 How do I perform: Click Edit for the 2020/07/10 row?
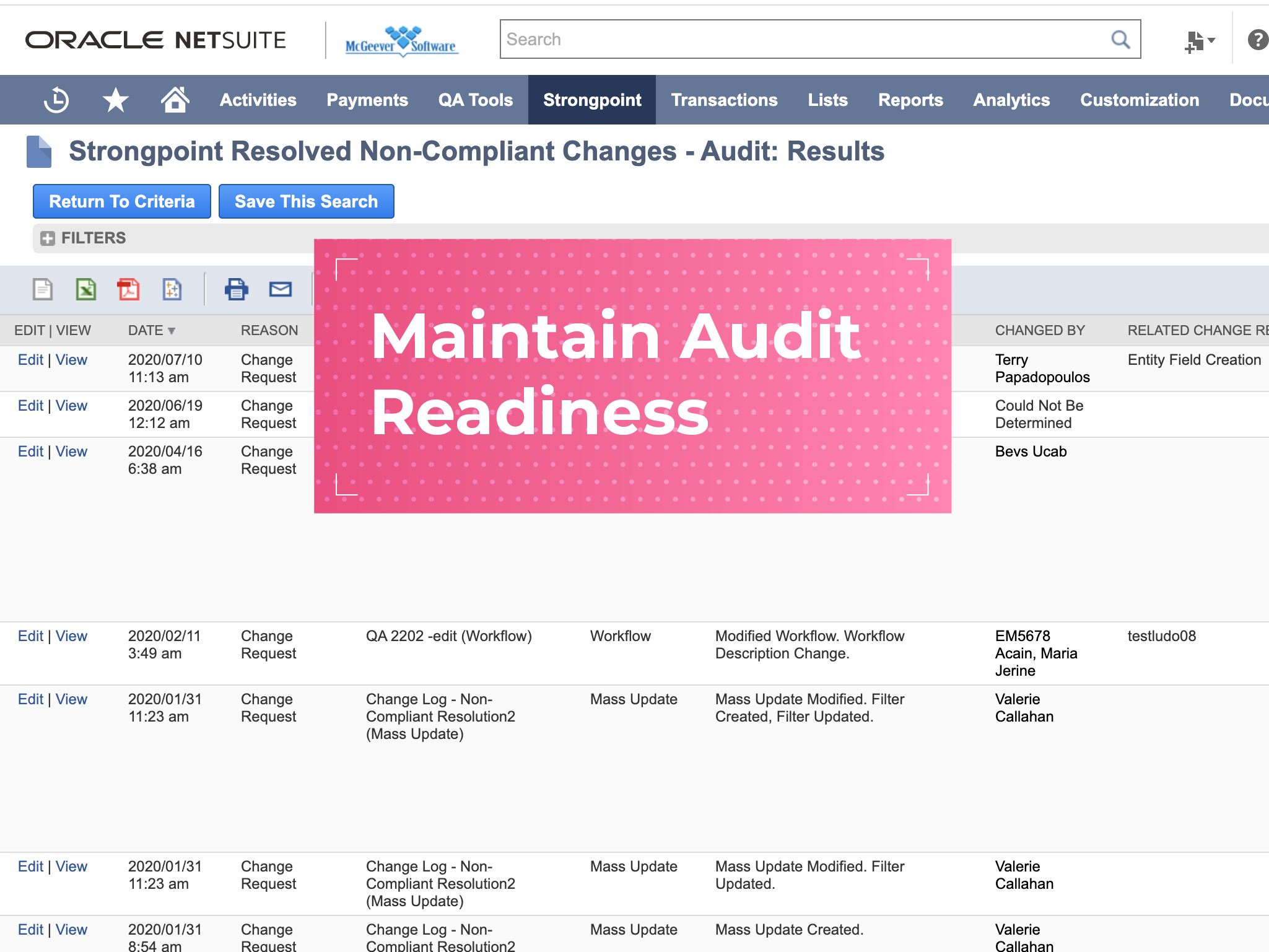(x=30, y=360)
